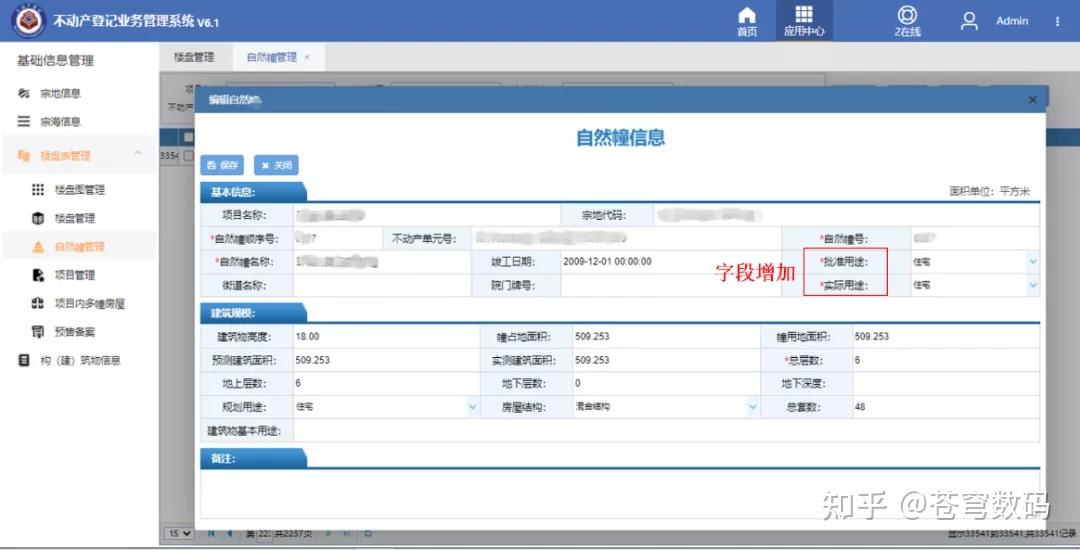Click the 宗地代码 input field

pos(847,215)
